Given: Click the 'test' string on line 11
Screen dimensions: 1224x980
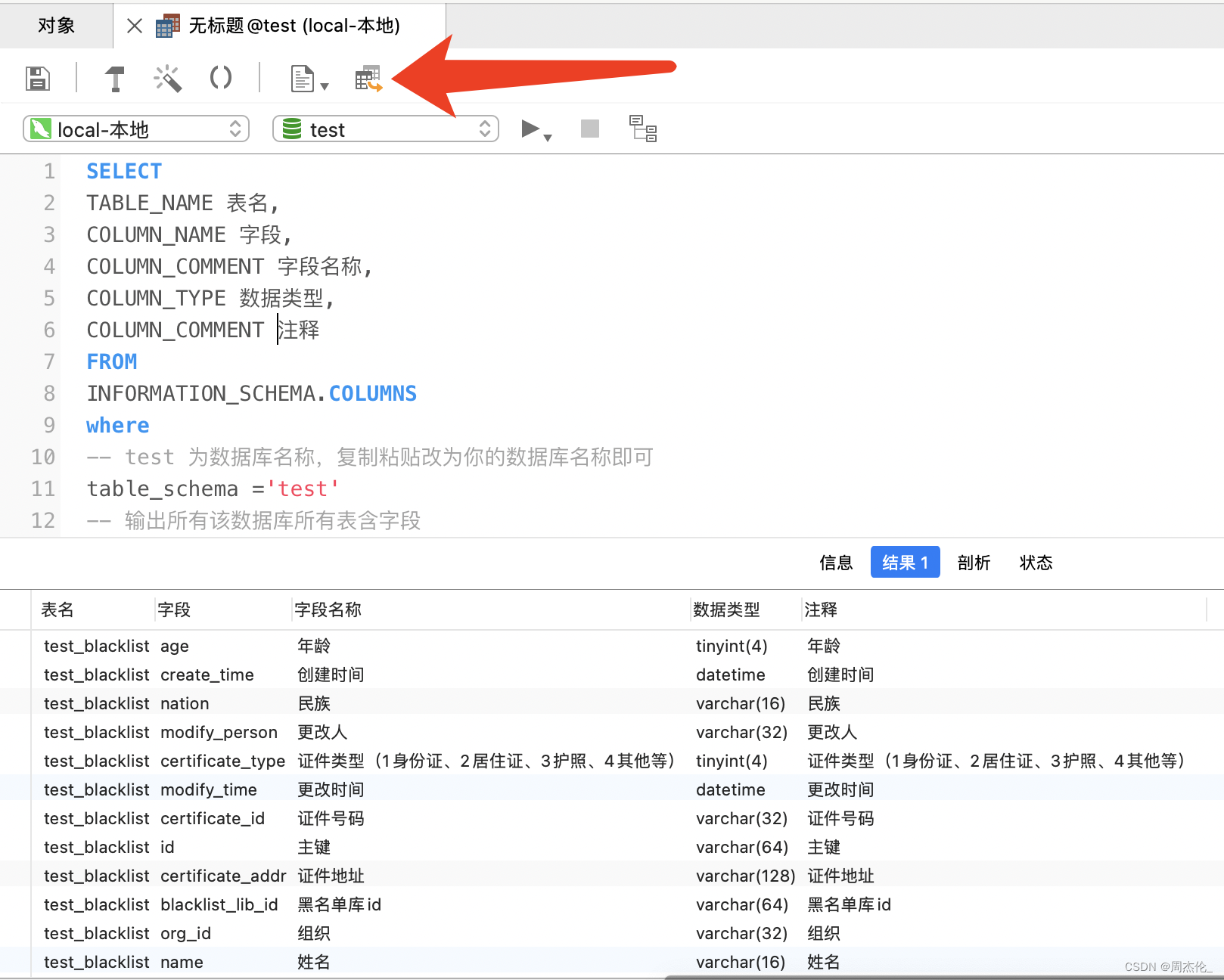Looking at the screenshot, I should 303,489.
